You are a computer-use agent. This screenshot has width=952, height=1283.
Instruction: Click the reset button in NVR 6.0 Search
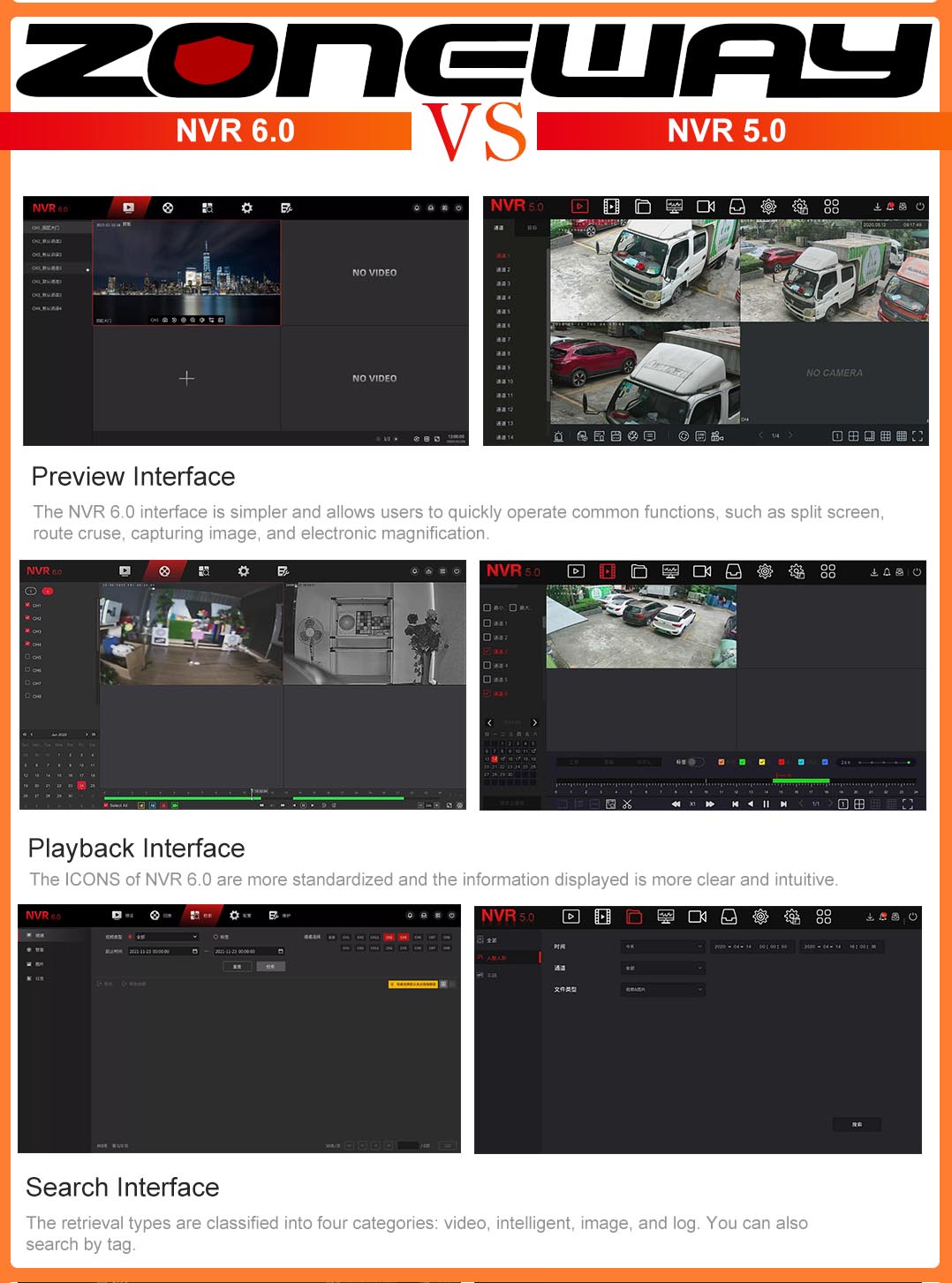pyautogui.click(x=237, y=967)
